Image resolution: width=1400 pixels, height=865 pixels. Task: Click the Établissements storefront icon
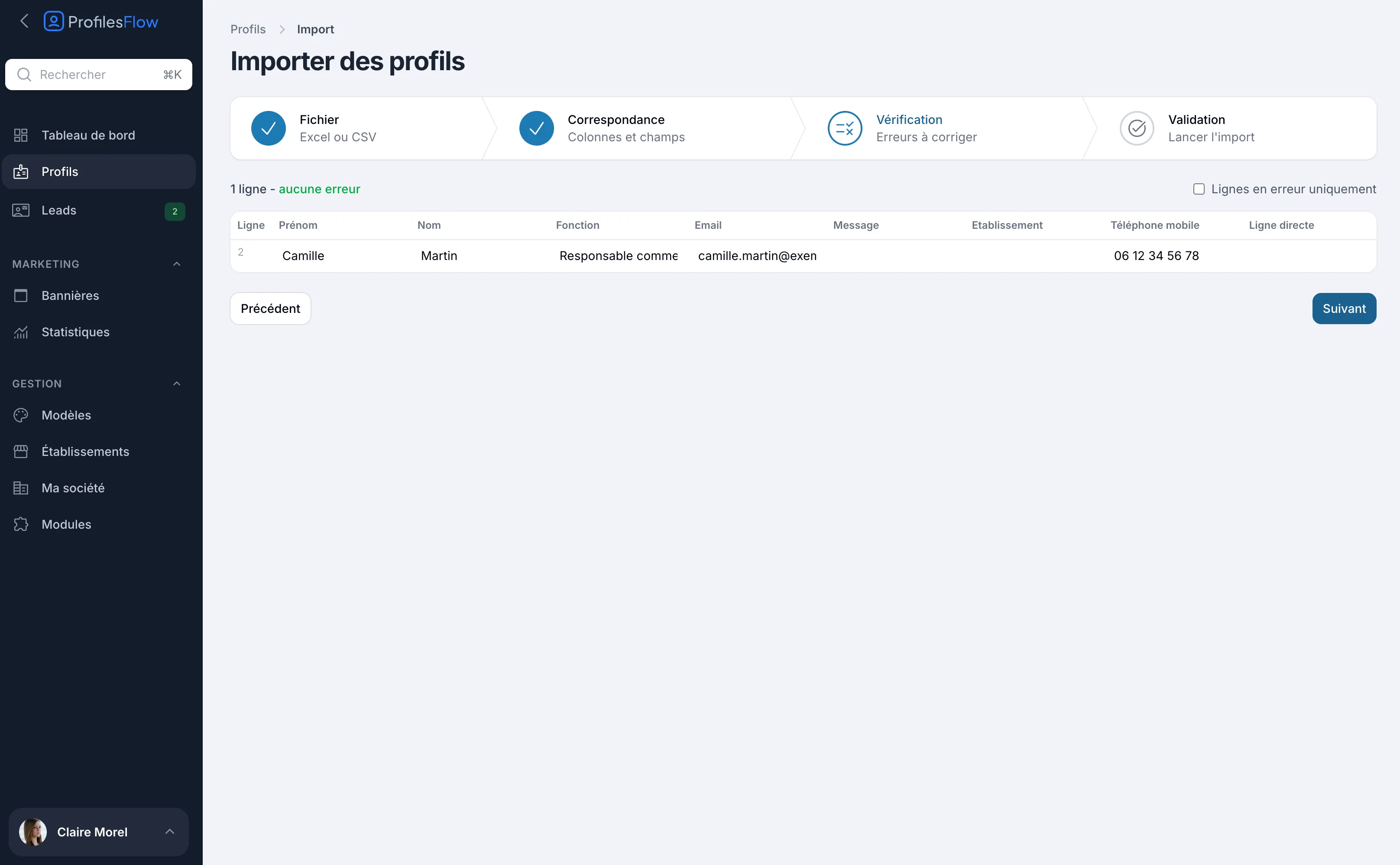(x=21, y=452)
